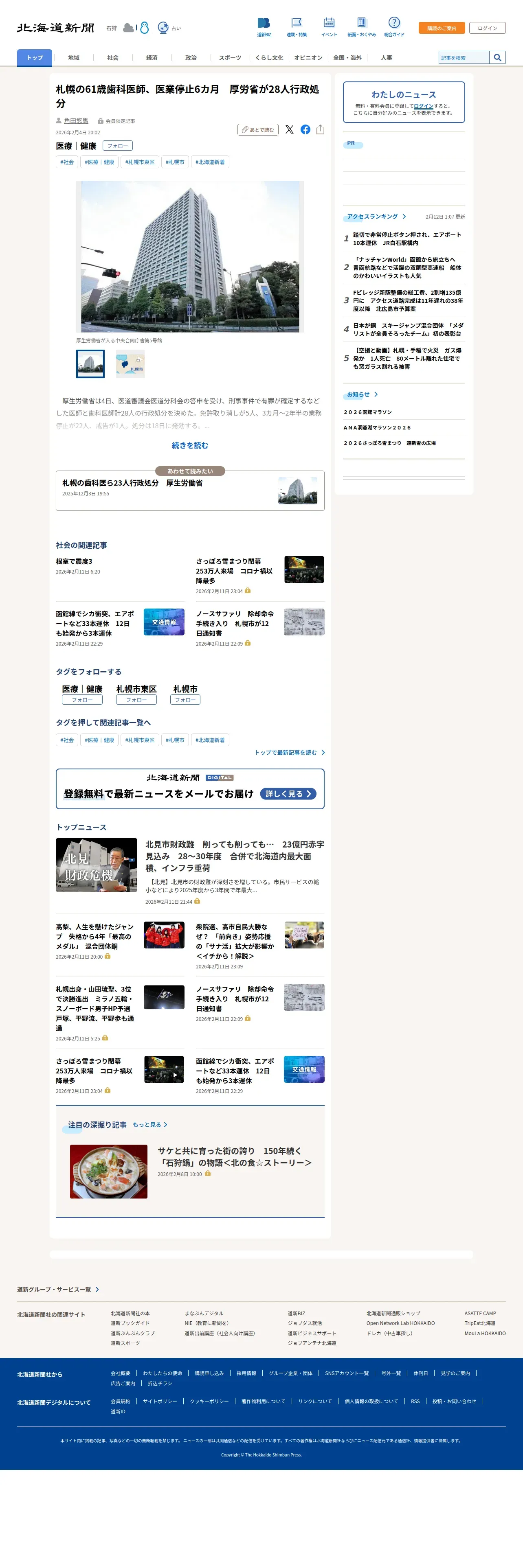Expand もっと見る for 注目の深掘り記事

coord(150,1125)
